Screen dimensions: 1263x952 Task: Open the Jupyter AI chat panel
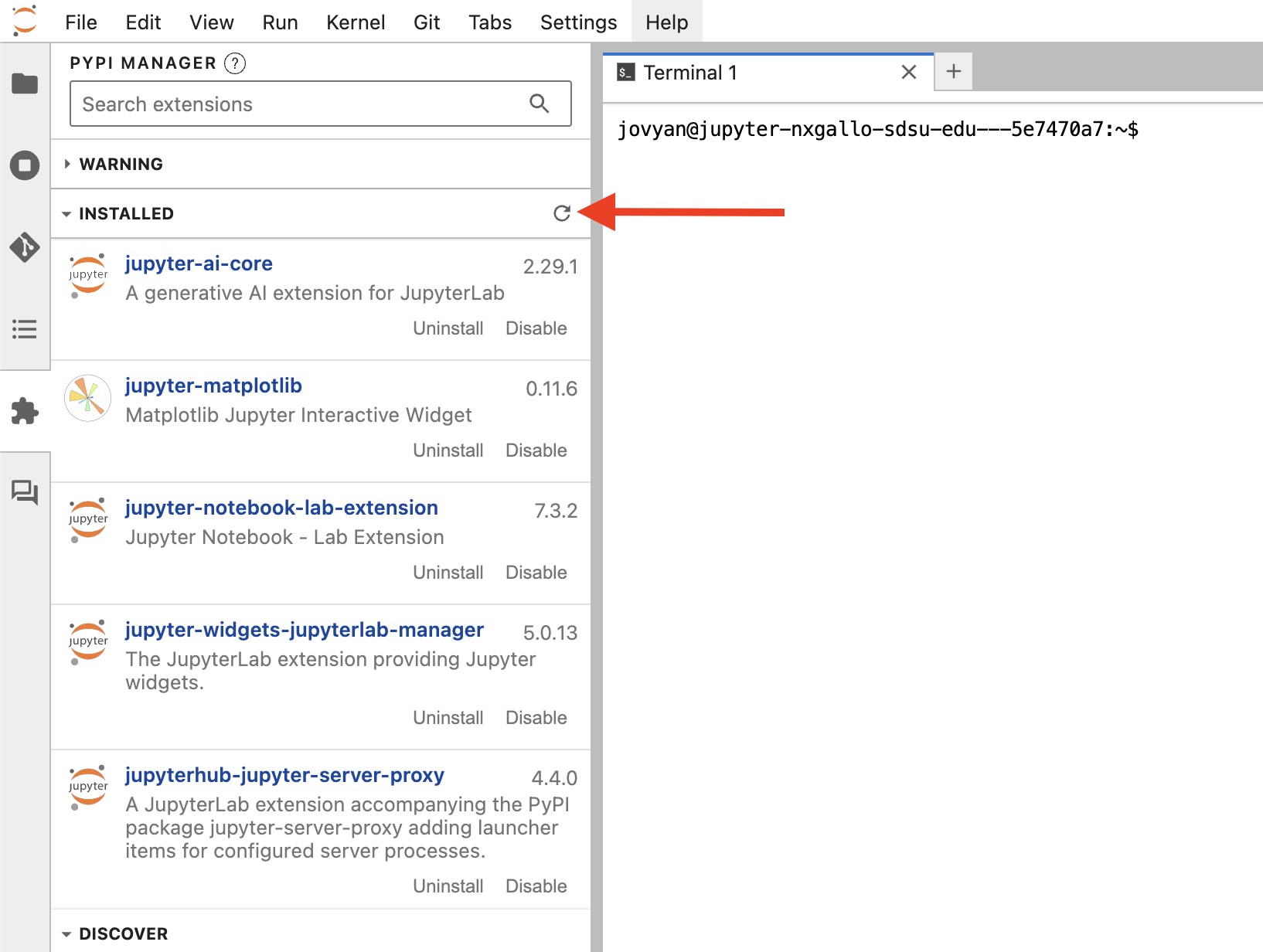25,492
